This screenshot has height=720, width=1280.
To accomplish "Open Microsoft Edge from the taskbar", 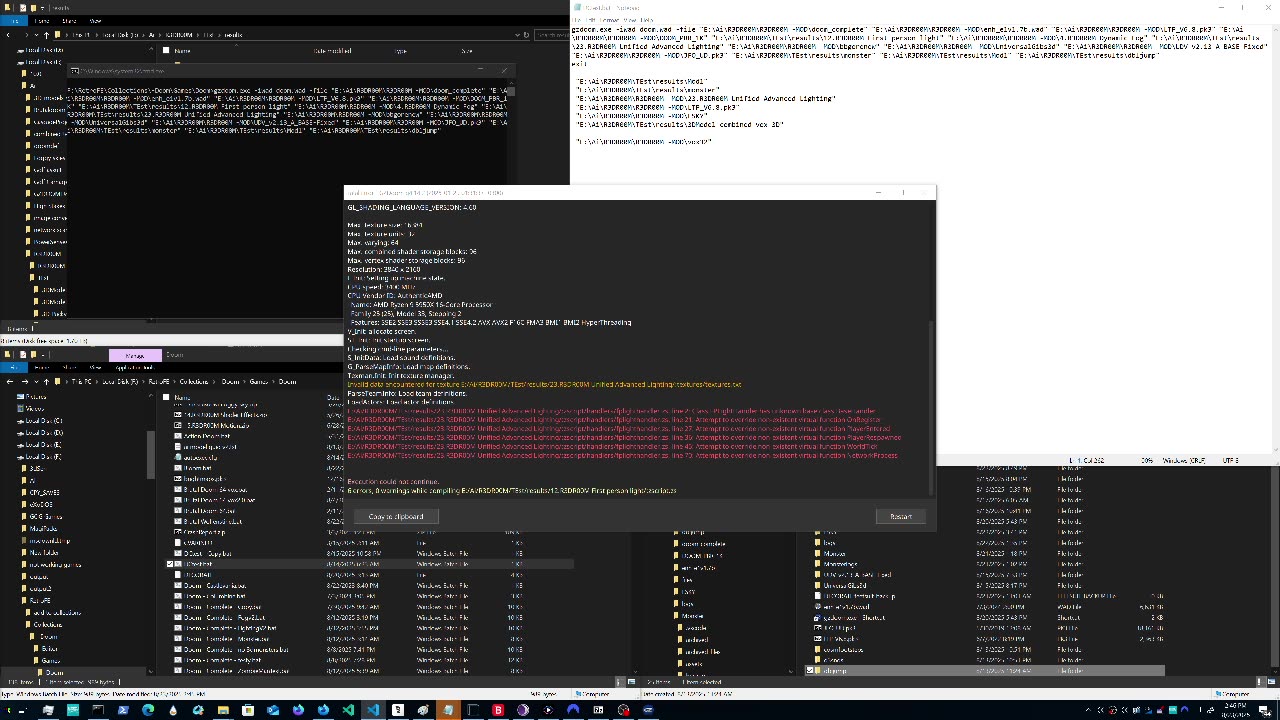I will [x=148, y=710].
